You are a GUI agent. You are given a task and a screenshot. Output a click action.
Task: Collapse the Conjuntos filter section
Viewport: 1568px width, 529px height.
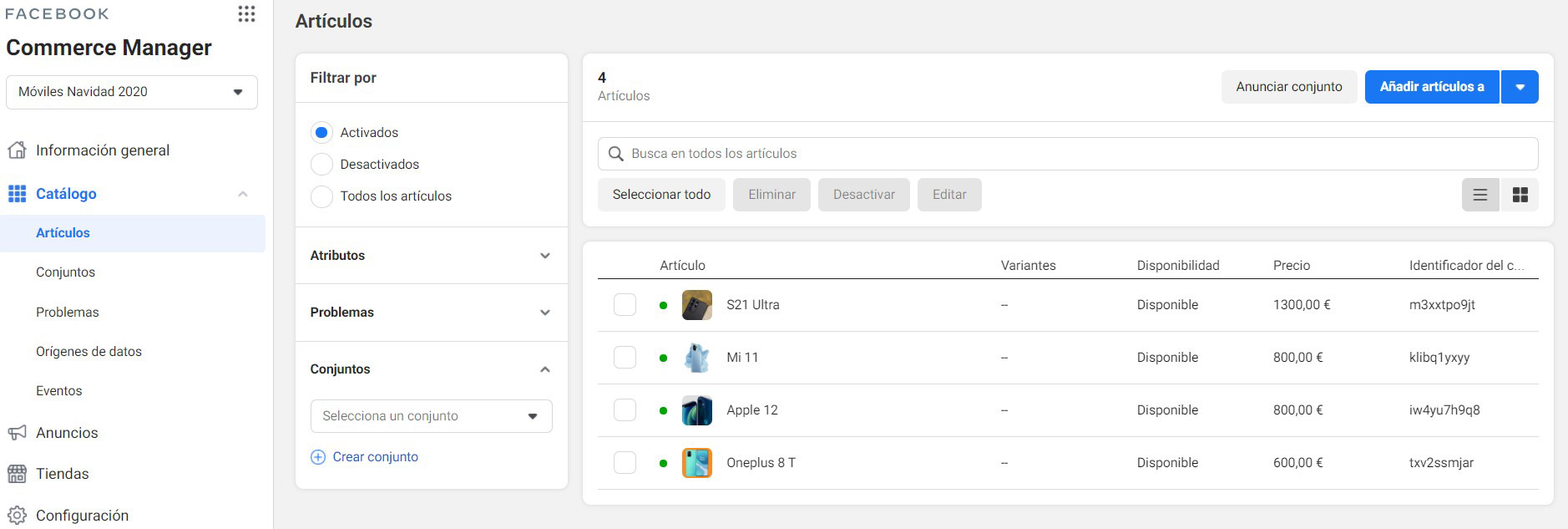(x=545, y=369)
